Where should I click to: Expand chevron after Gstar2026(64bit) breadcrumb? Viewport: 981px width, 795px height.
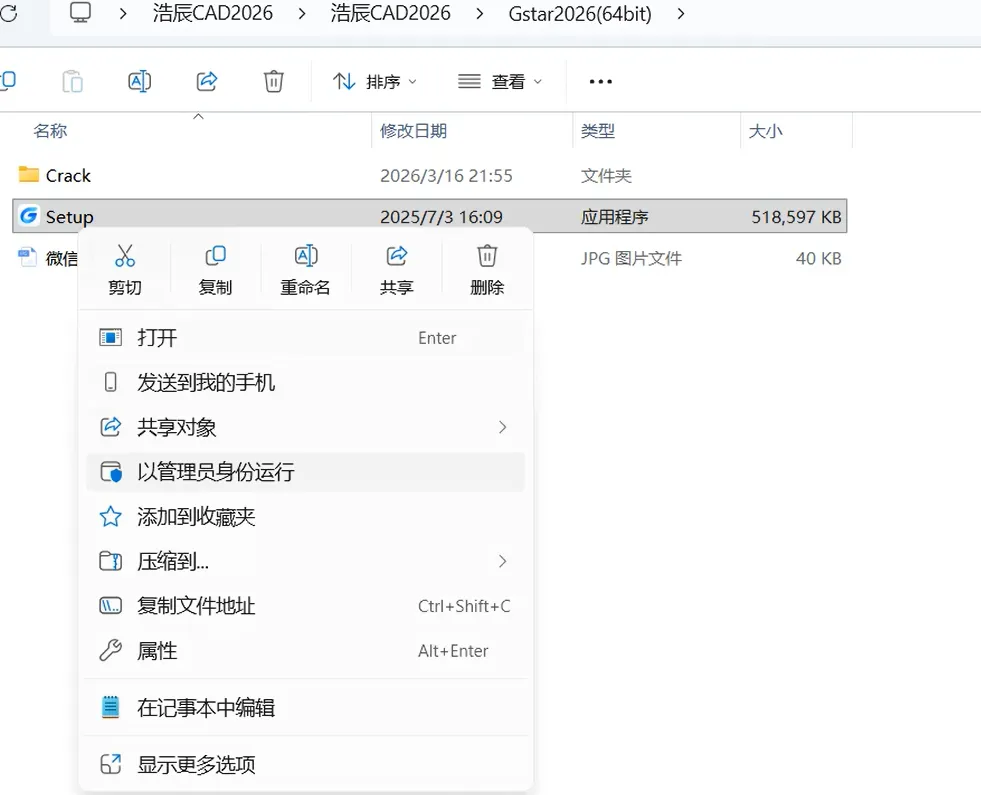click(x=681, y=13)
